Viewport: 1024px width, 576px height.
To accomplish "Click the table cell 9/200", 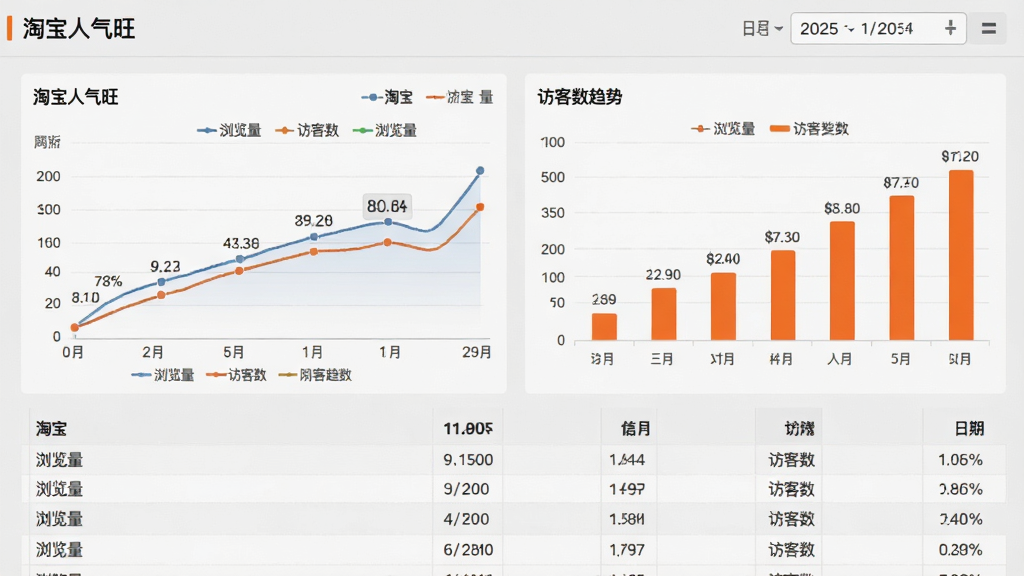I will pyautogui.click(x=466, y=489).
